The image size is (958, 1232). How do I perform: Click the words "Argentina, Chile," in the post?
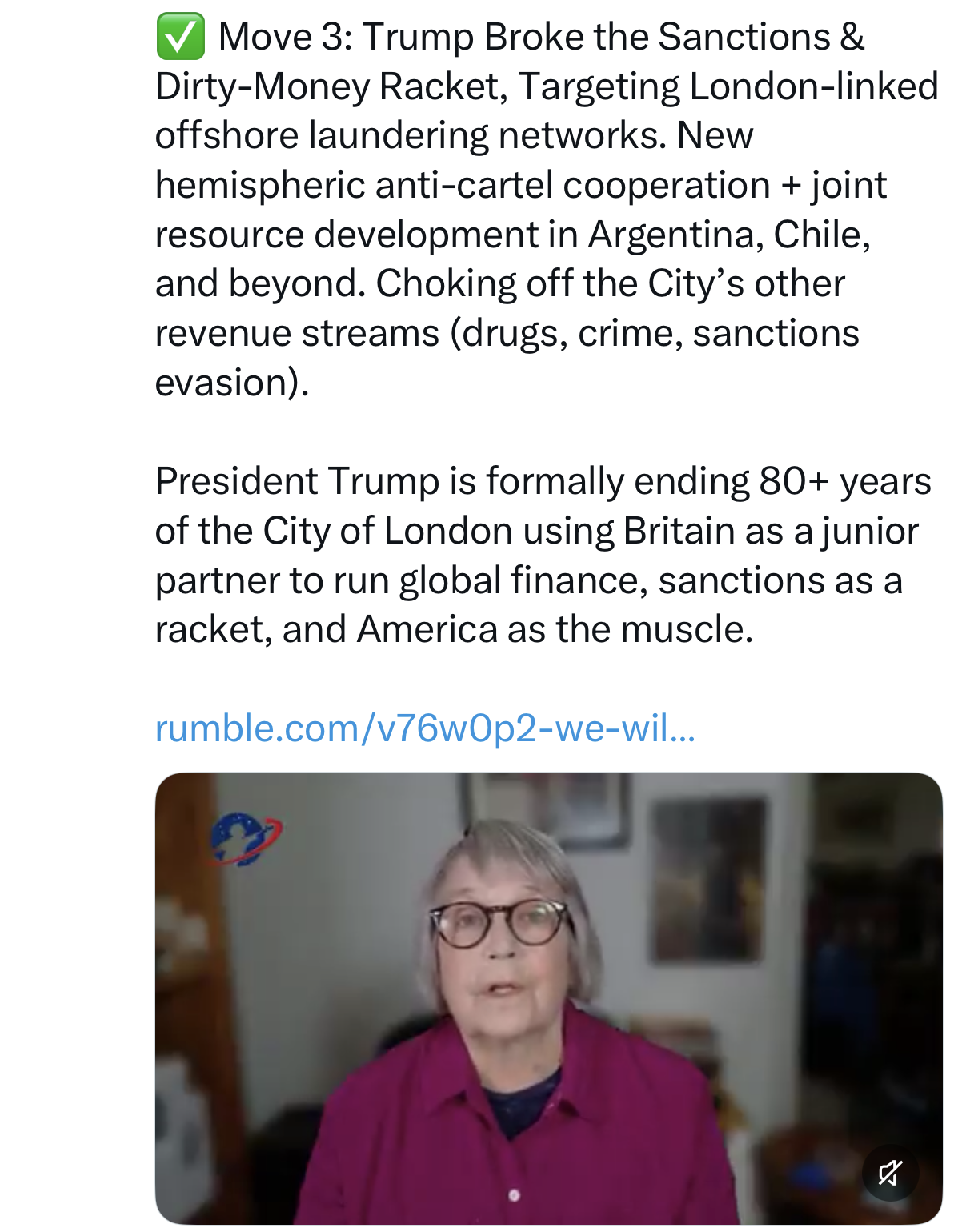coord(729,235)
